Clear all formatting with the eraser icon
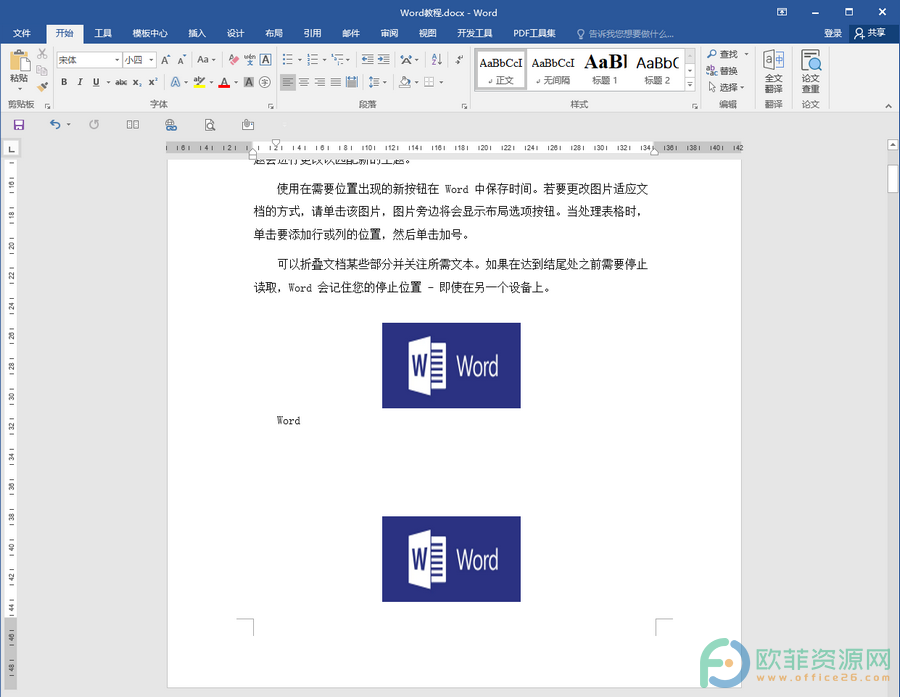This screenshot has width=900, height=697. coord(233,60)
